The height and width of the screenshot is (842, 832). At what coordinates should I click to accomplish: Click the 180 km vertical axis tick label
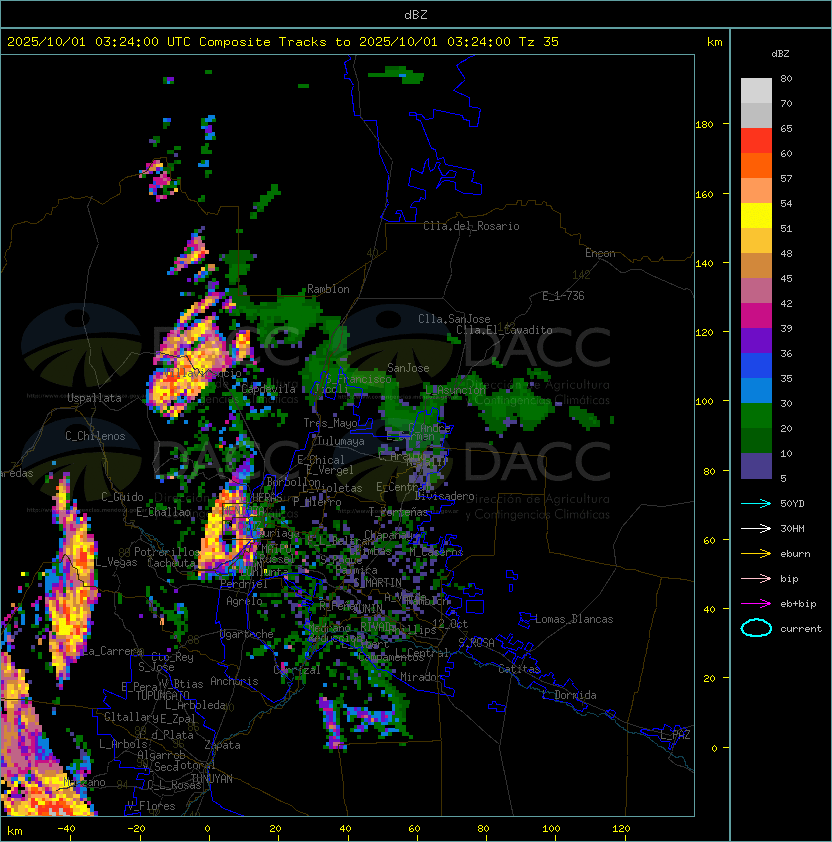click(704, 124)
